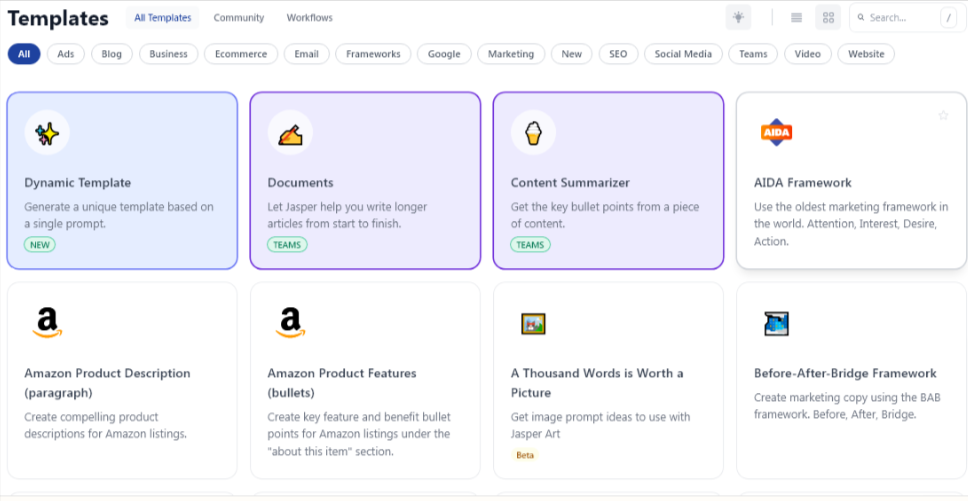Show the Frameworks category templates

373,54
